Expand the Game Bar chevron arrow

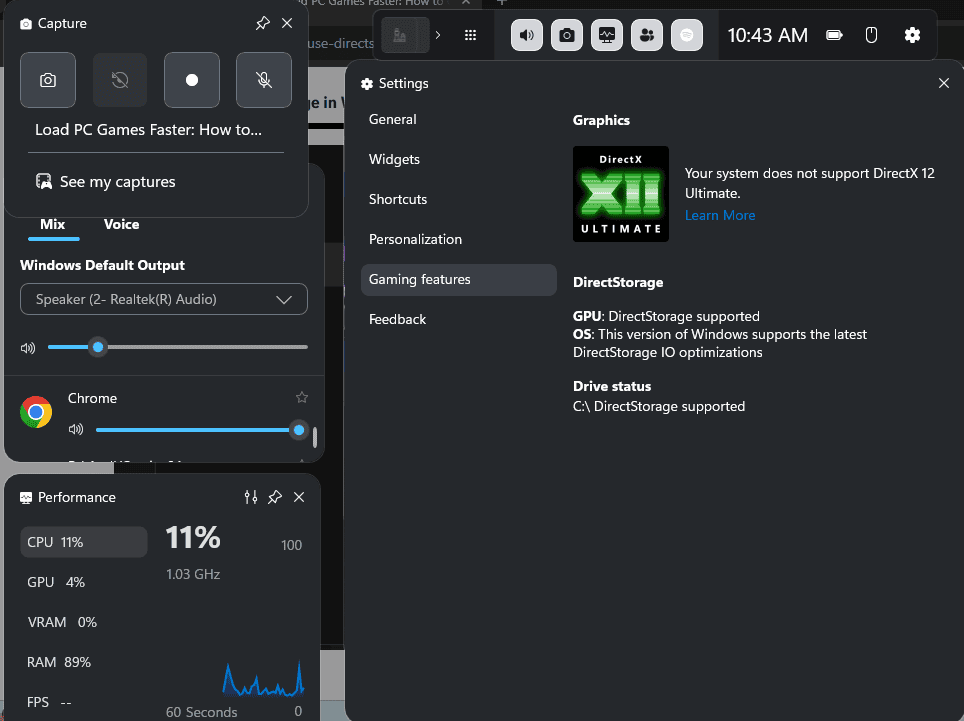[438, 35]
